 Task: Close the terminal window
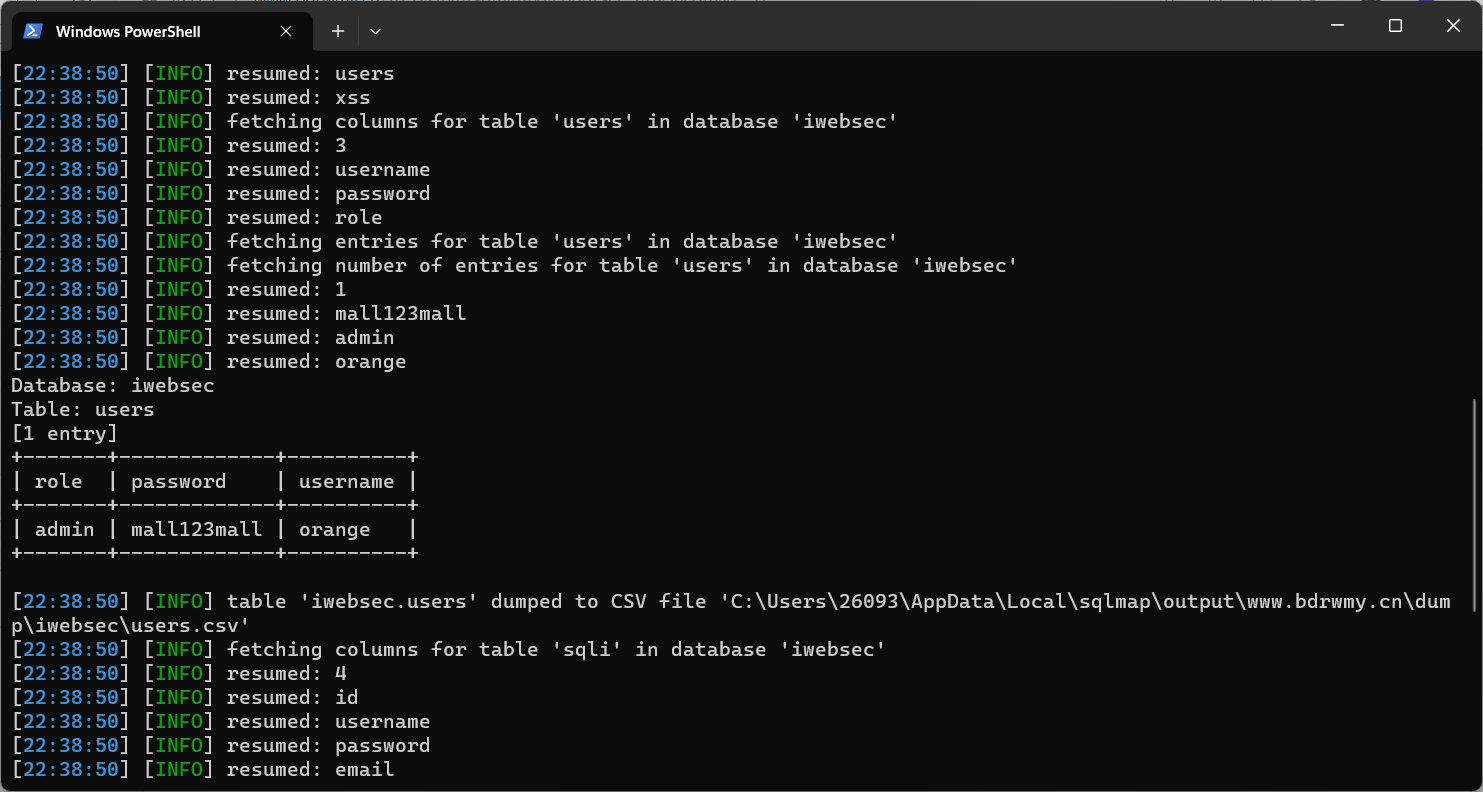coord(1453,26)
